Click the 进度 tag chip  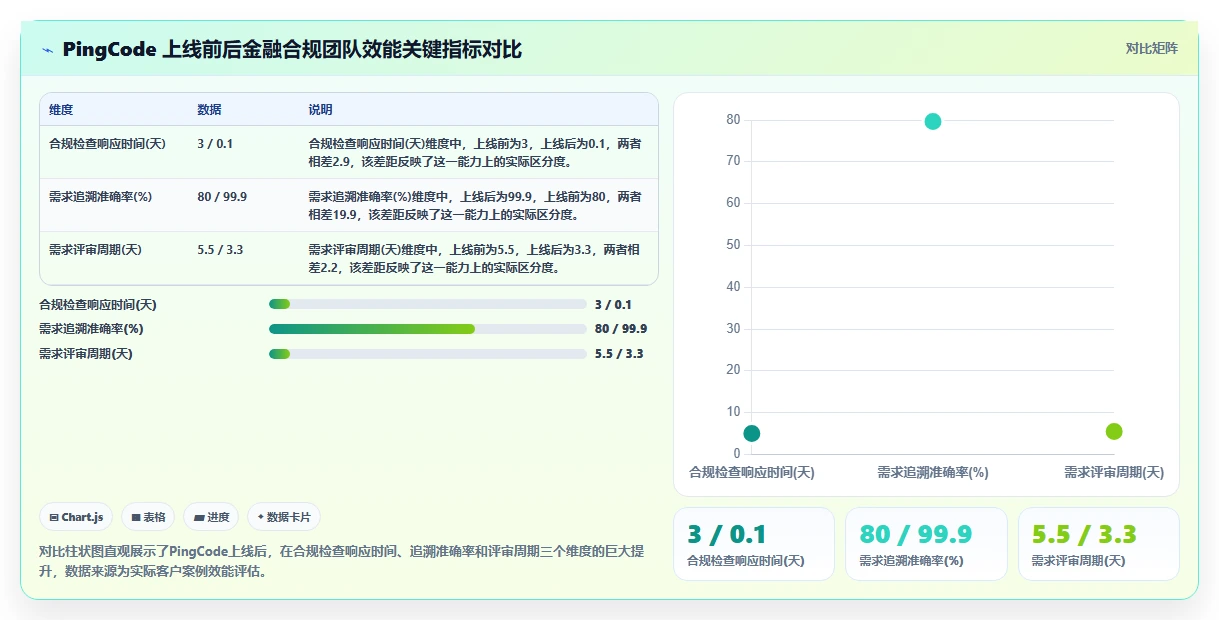click(x=211, y=517)
